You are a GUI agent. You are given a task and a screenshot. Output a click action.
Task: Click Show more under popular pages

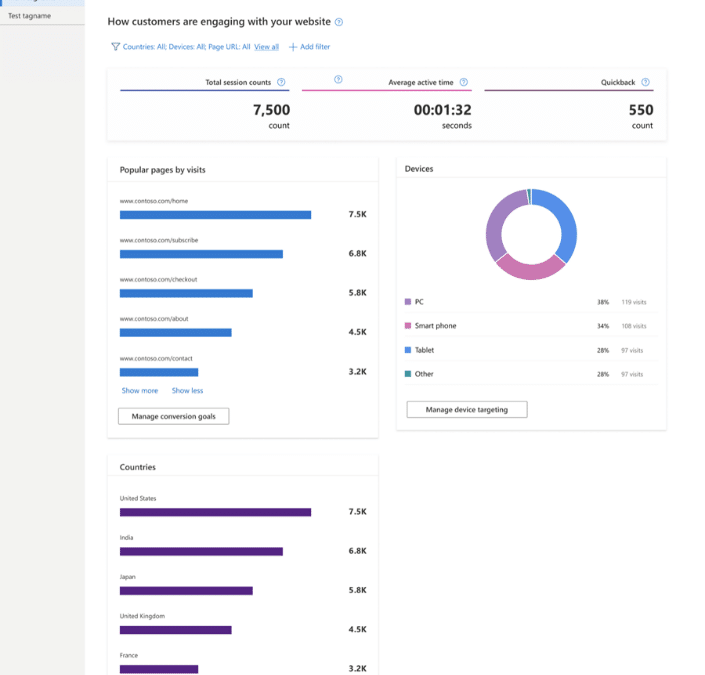point(140,391)
